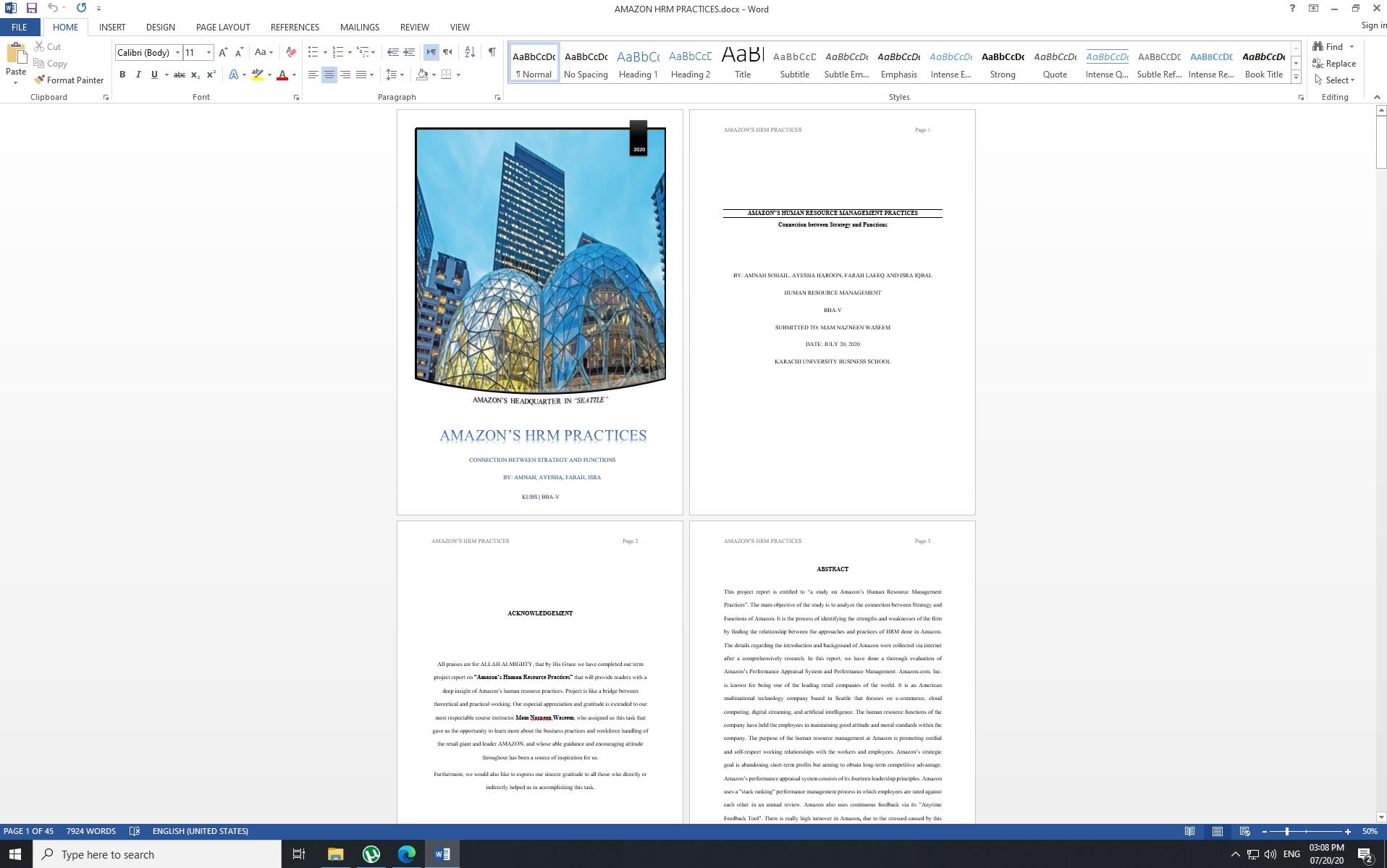The image size is (1387, 868).
Task: Open the Clear All Formatting icon
Action: (x=291, y=52)
